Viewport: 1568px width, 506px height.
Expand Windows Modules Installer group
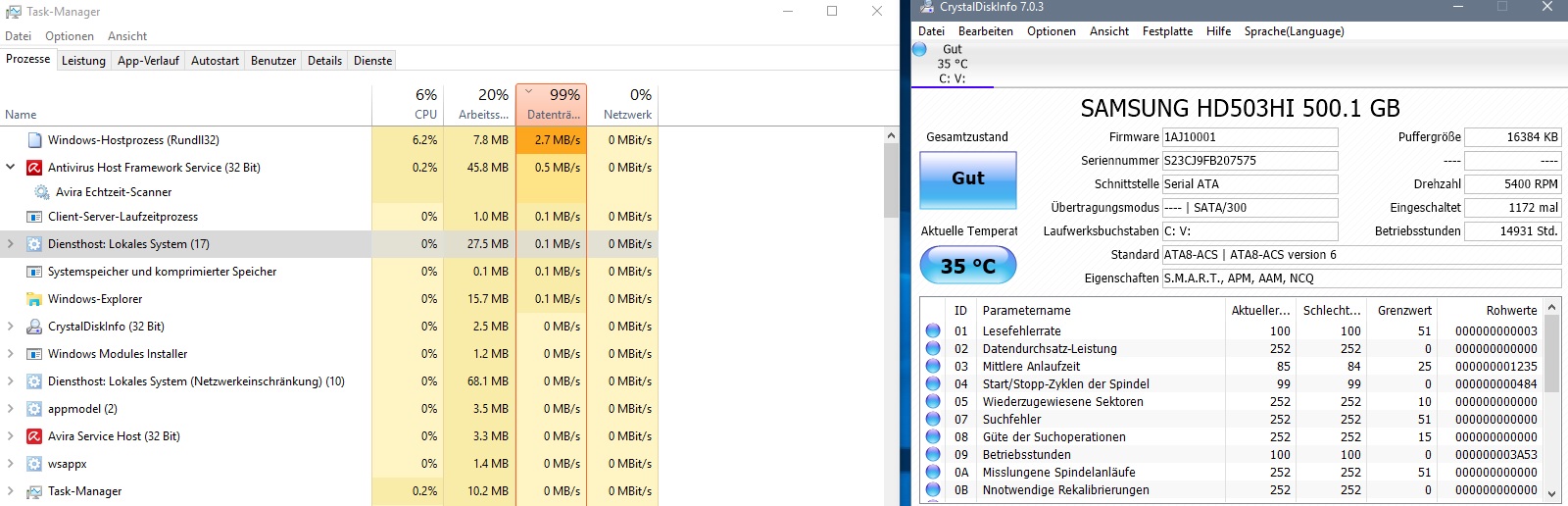pyautogui.click(x=10, y=354)
